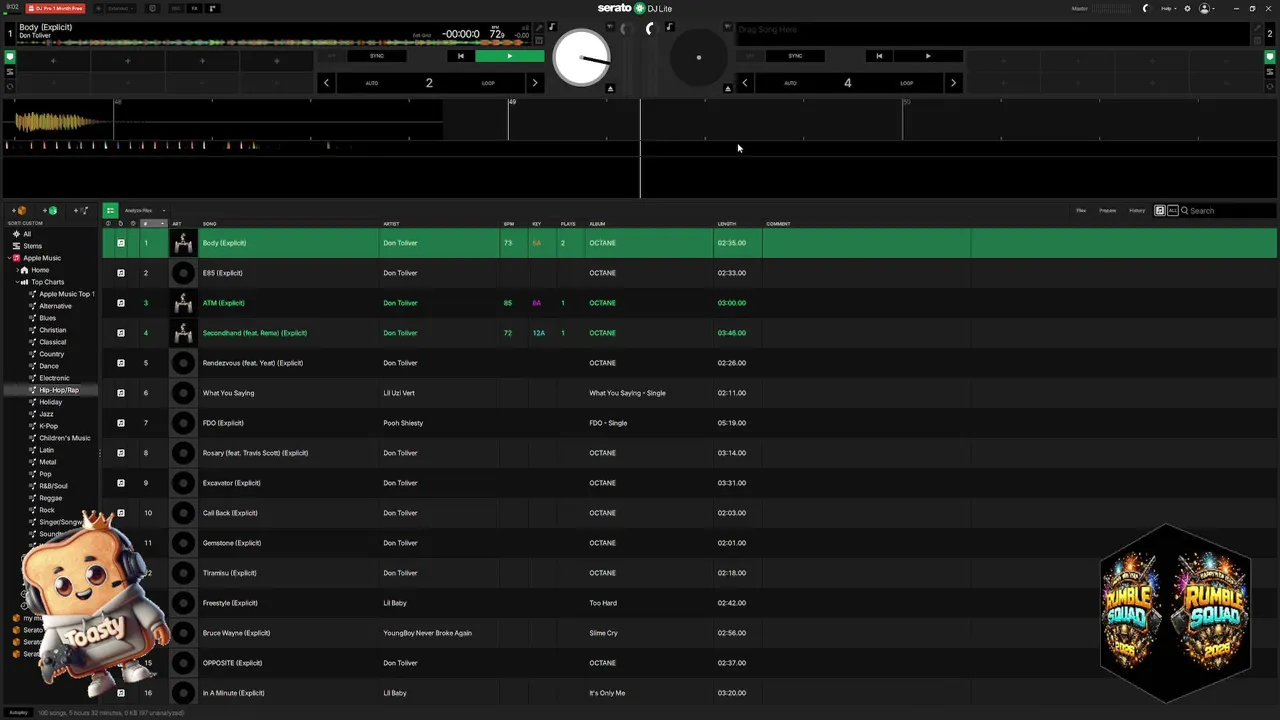The width and height of the screenshot is (1280, 720).
Task: Open the Extended view mode dropdown
Action: coord(120,8)
